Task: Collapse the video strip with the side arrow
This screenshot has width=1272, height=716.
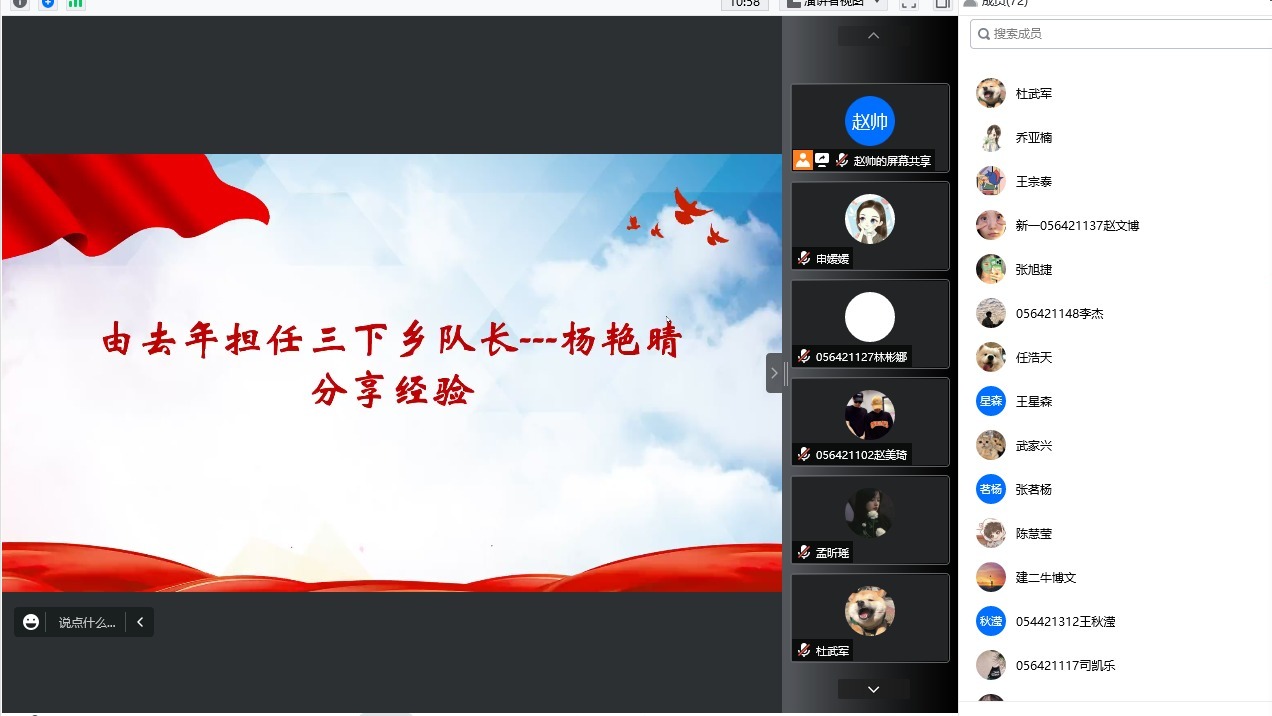Action: [774, 373]
